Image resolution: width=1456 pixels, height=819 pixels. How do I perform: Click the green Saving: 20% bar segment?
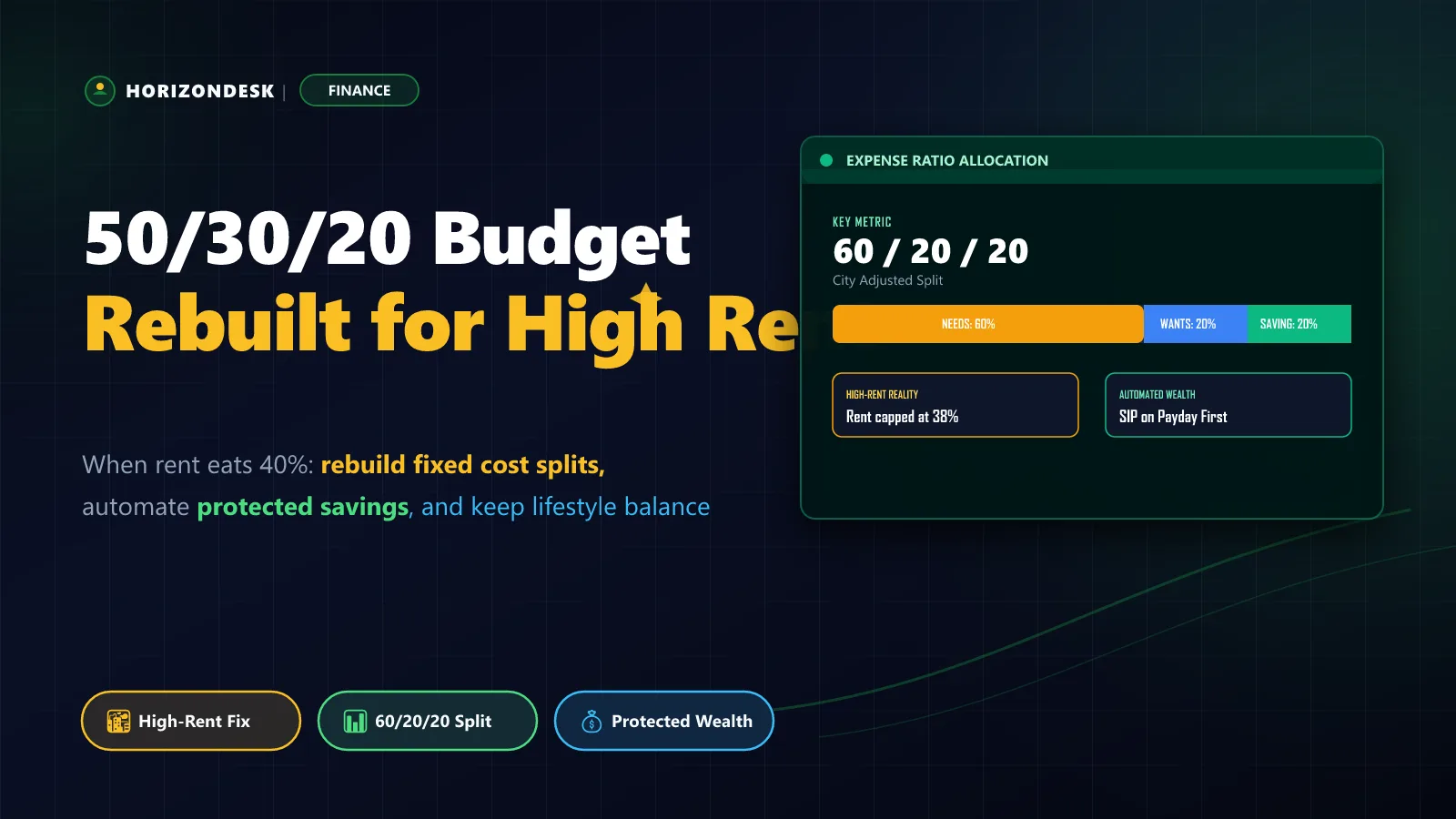(x=1299, y=324)
